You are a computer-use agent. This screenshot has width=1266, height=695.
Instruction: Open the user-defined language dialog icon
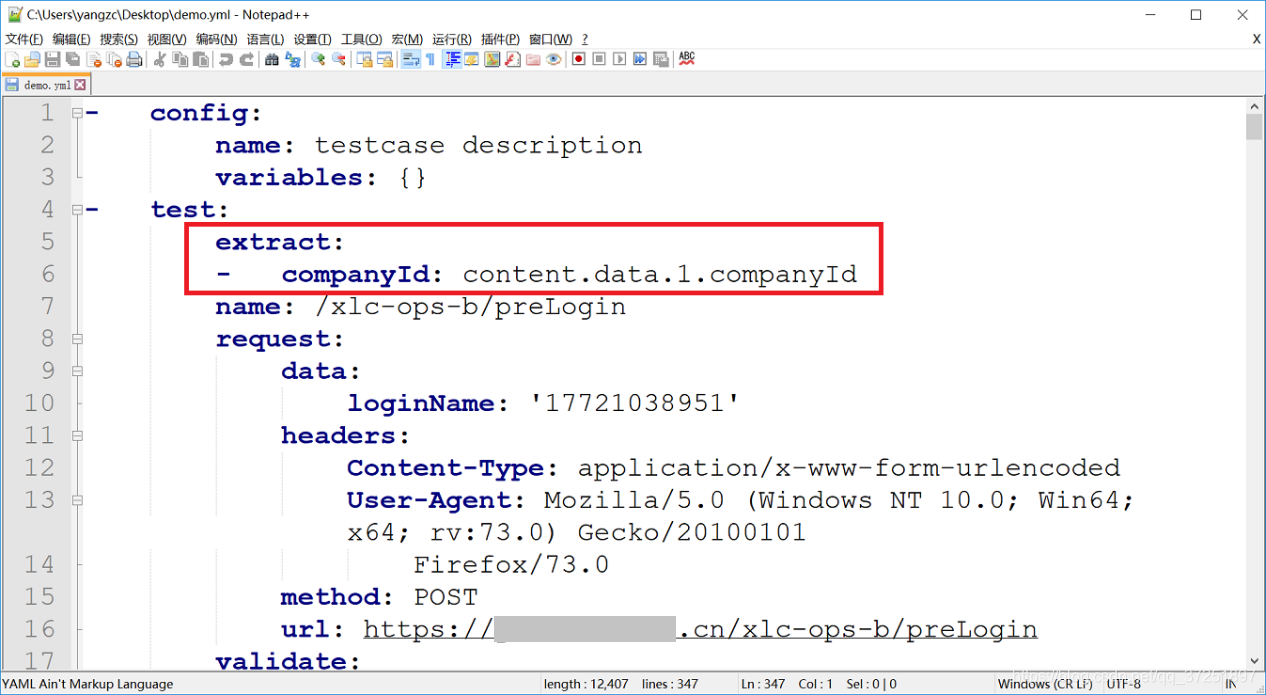pos(471,60)
